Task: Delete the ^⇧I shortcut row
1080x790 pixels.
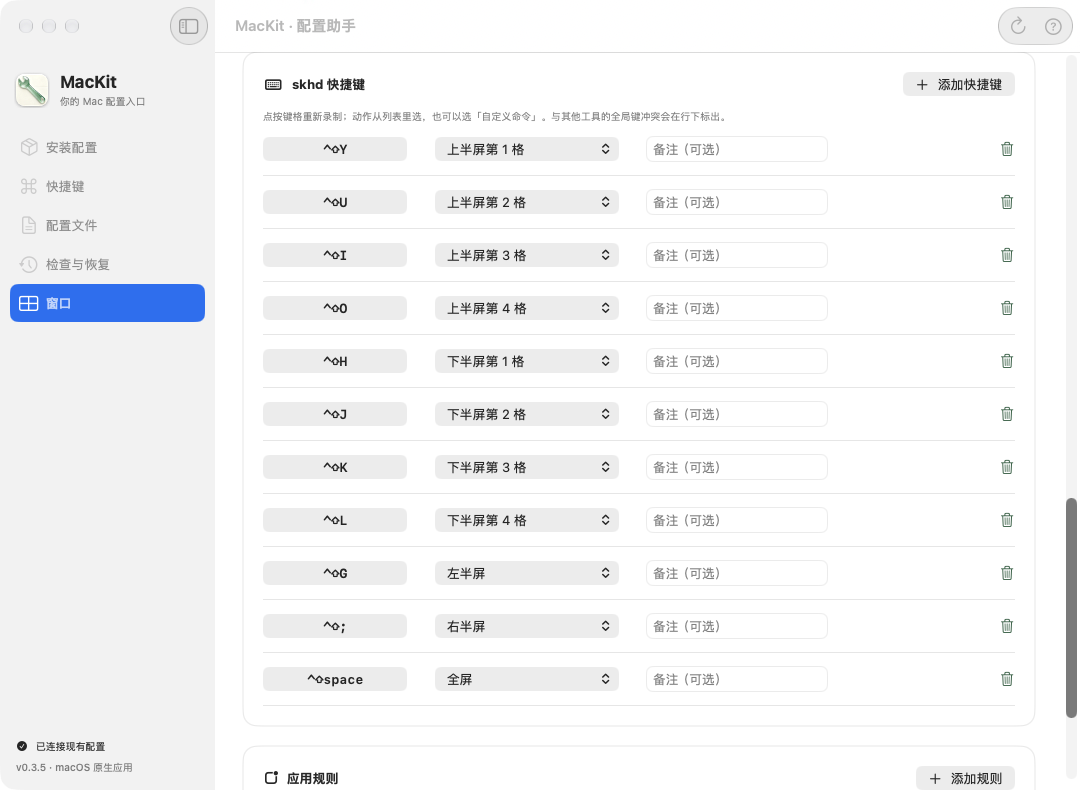Action: [1007, 255]
